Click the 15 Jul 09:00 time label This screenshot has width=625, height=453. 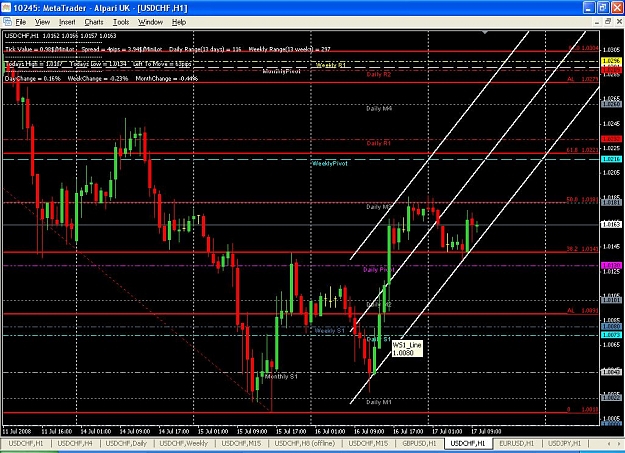pyautogui.click(x=252, y=431)
